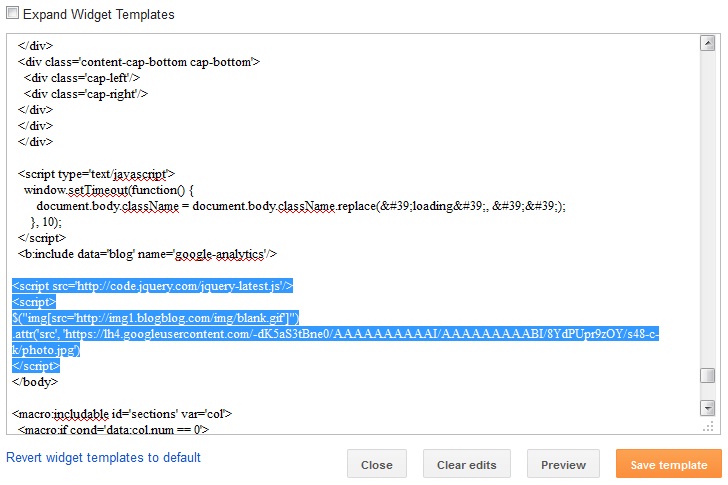Viewport: 728px width, 485px height.
Task: Click the Save template button
Action: (x=669, y=464)
